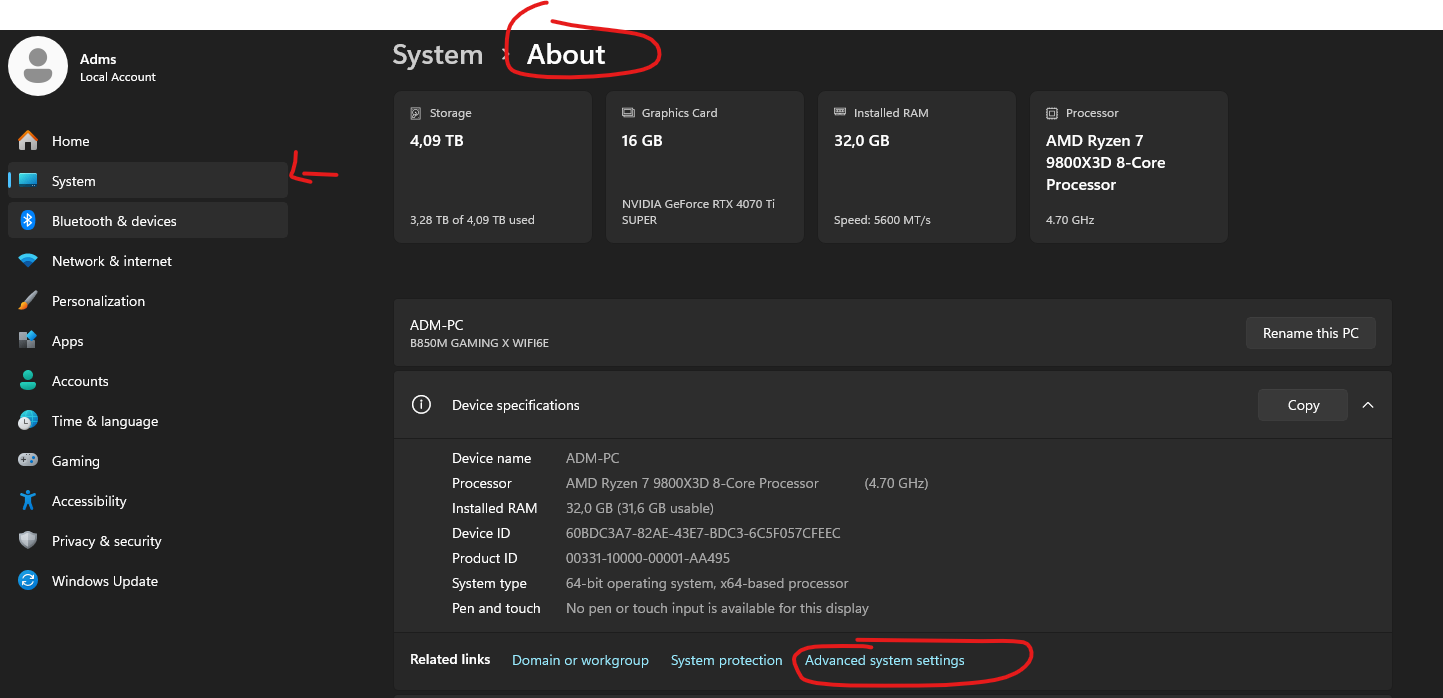
Task: Click the Time & language globe icon
Action: point(28,421)
